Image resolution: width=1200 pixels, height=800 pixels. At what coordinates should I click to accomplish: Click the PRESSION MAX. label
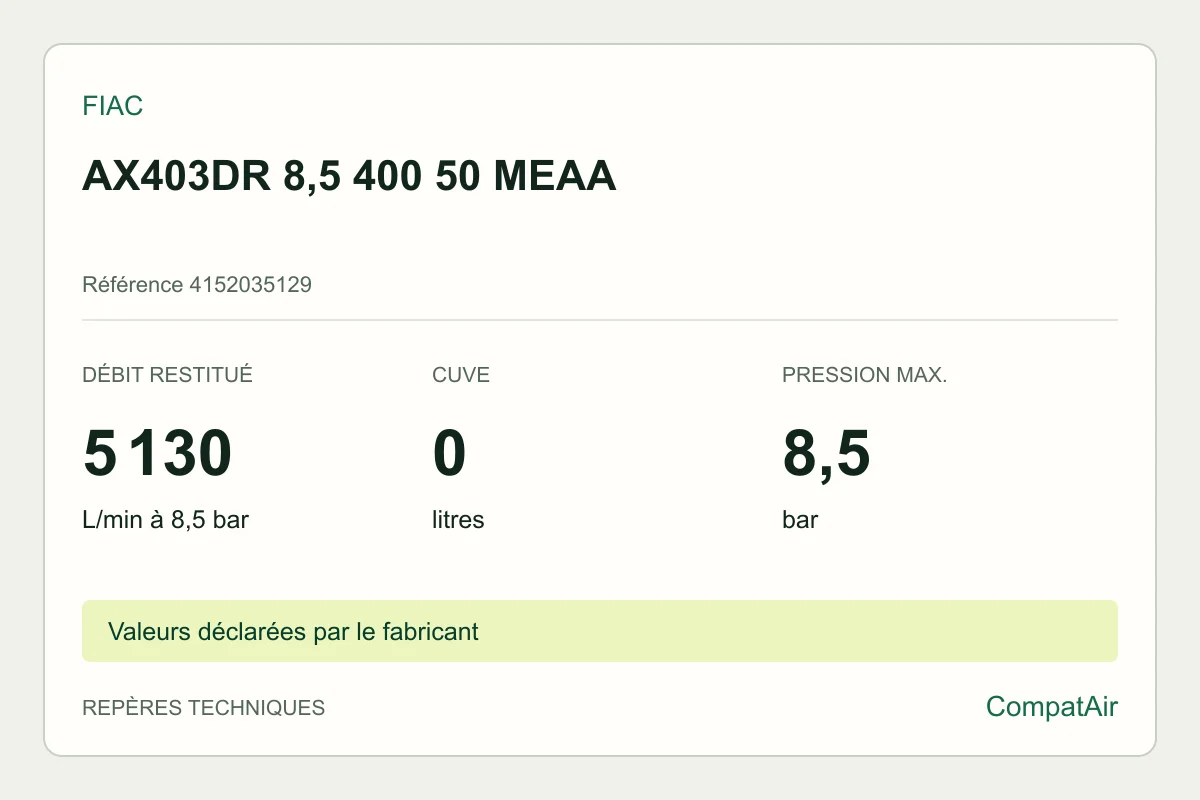[x=864, y=375]
